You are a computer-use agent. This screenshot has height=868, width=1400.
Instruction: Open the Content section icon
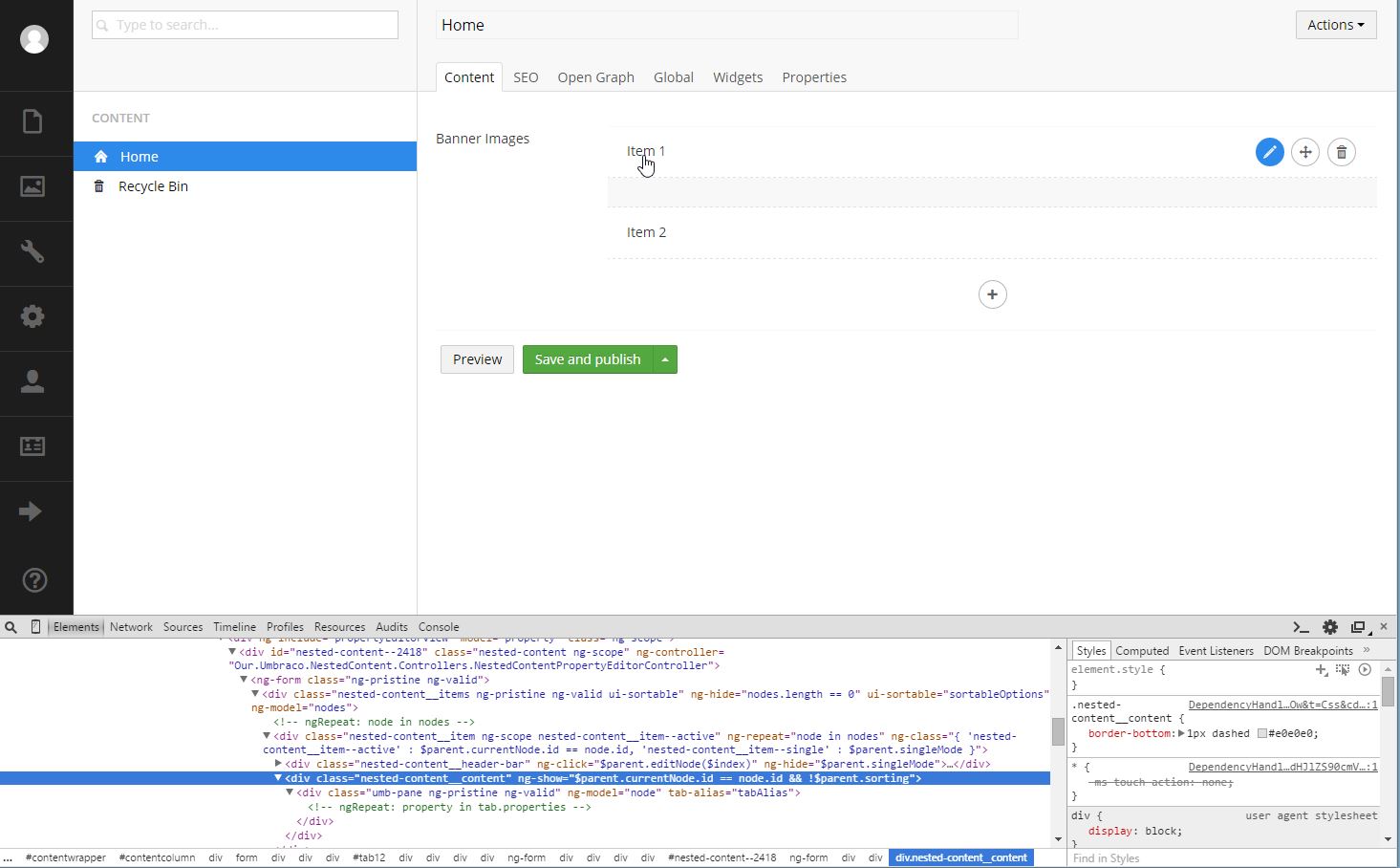(32, 121)
